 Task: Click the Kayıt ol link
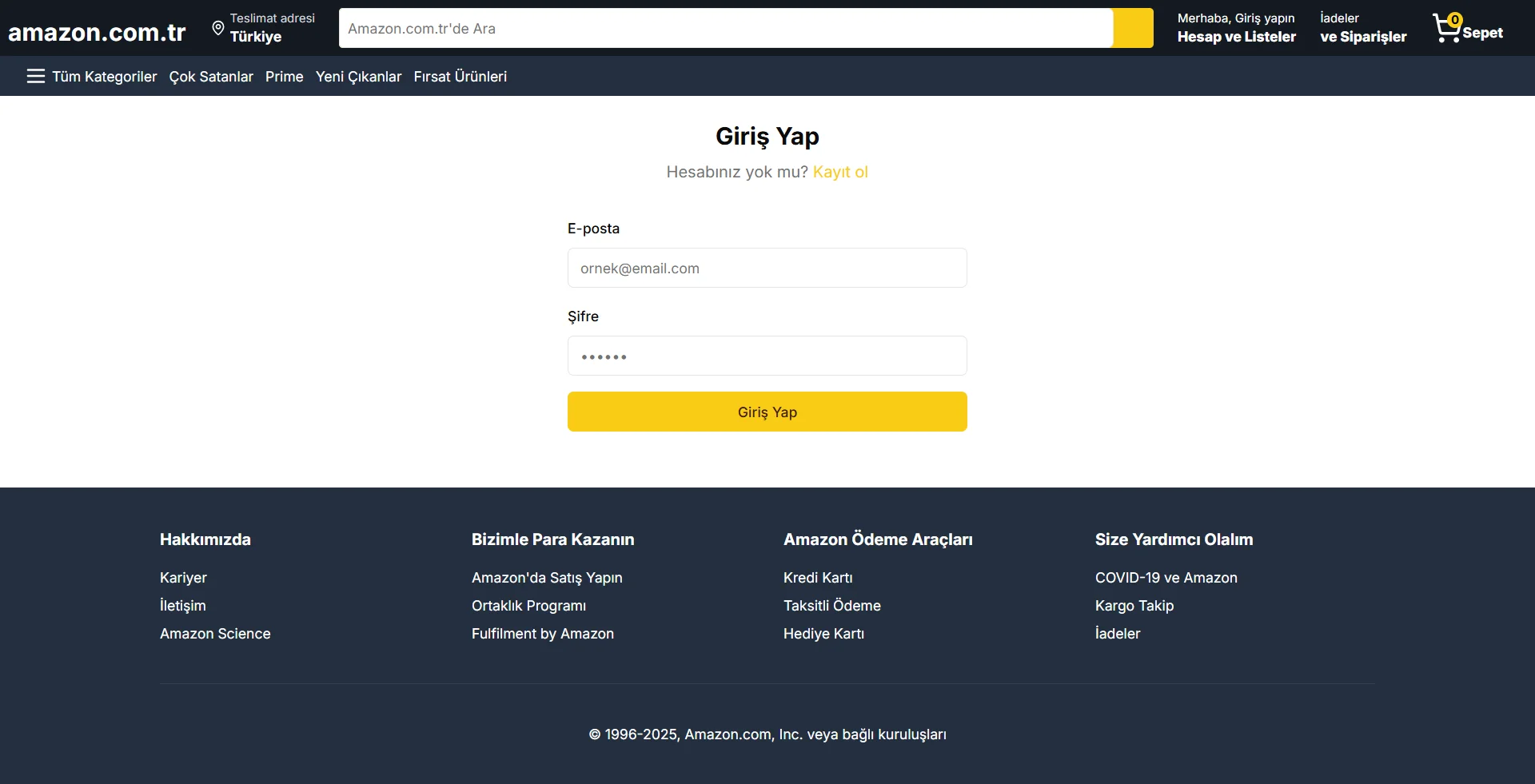coord(840,172)
